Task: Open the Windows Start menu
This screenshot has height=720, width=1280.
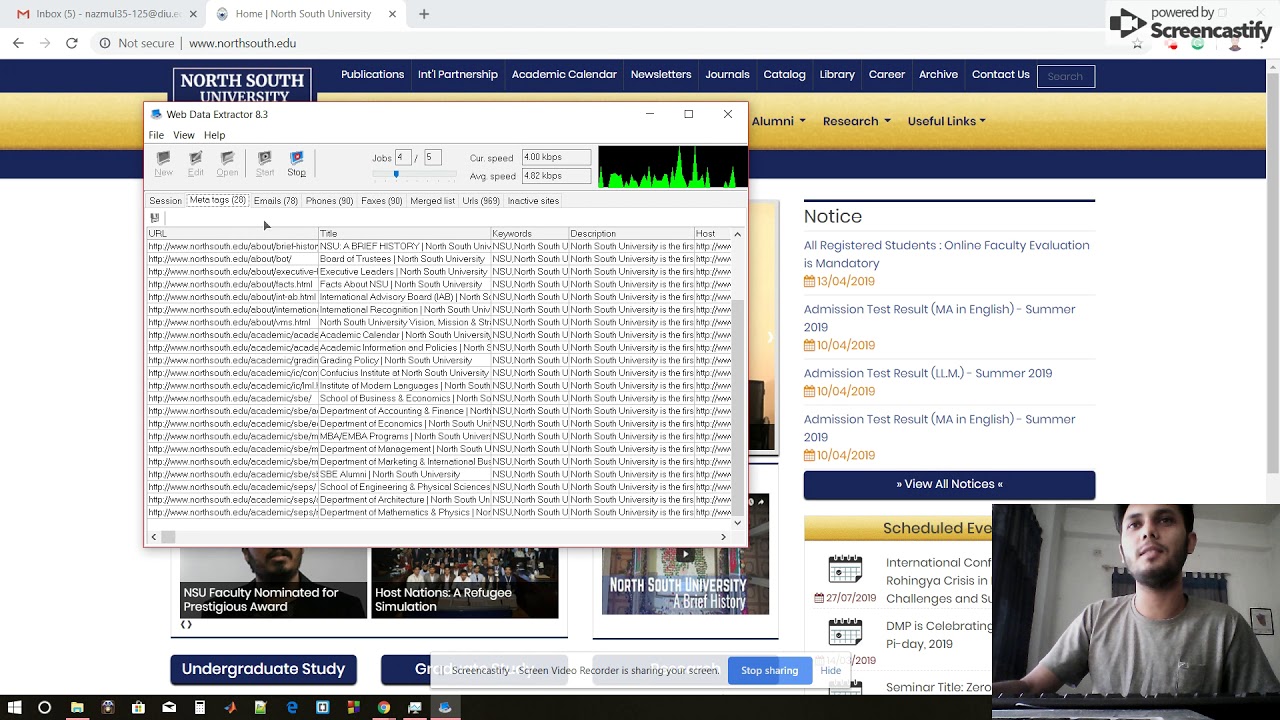Action: coord(13,707)
